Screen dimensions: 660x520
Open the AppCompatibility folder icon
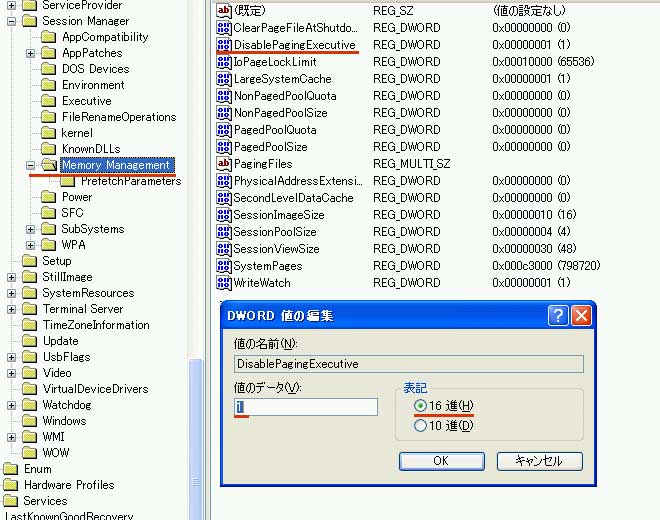[48, 37]
